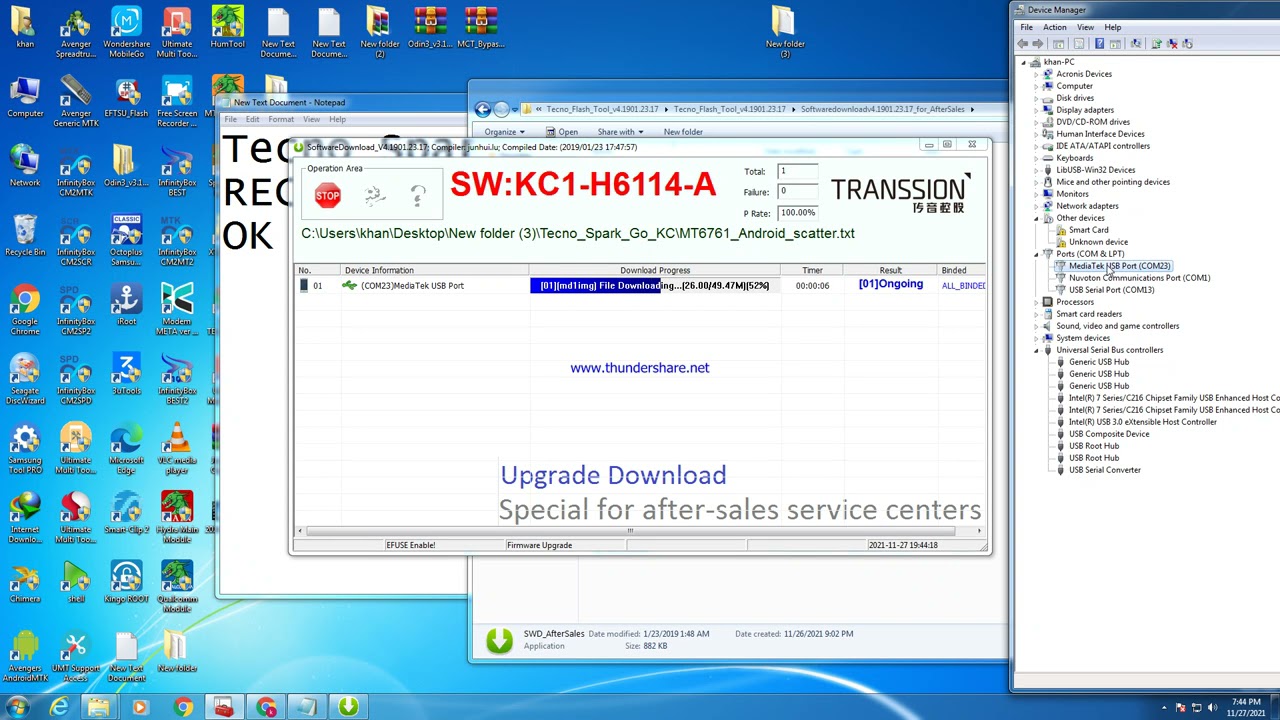Image resolution: width=1280 pixels, height=720 pixels.
Task: Collapse the Ports (COM & LPT) node
Action: (x=1037, y=254)
